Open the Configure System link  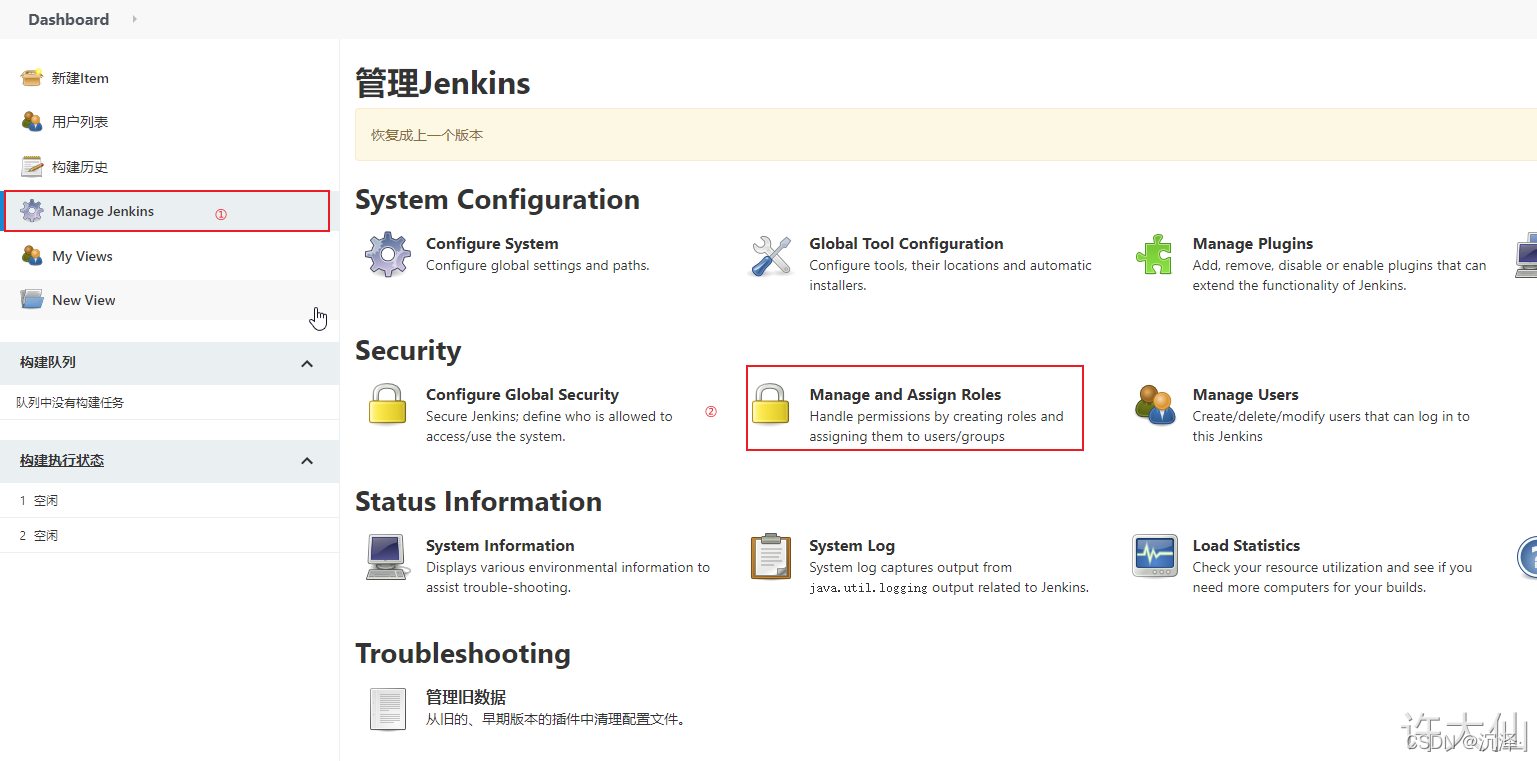tap(492, 243)
